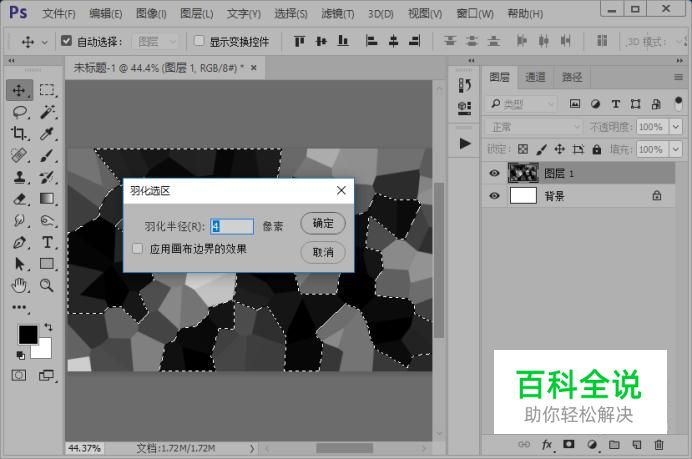Screen dimensions: 692x459
Task: Select the Rectangular Marquee tool
Action: click(x=47, y=90)
